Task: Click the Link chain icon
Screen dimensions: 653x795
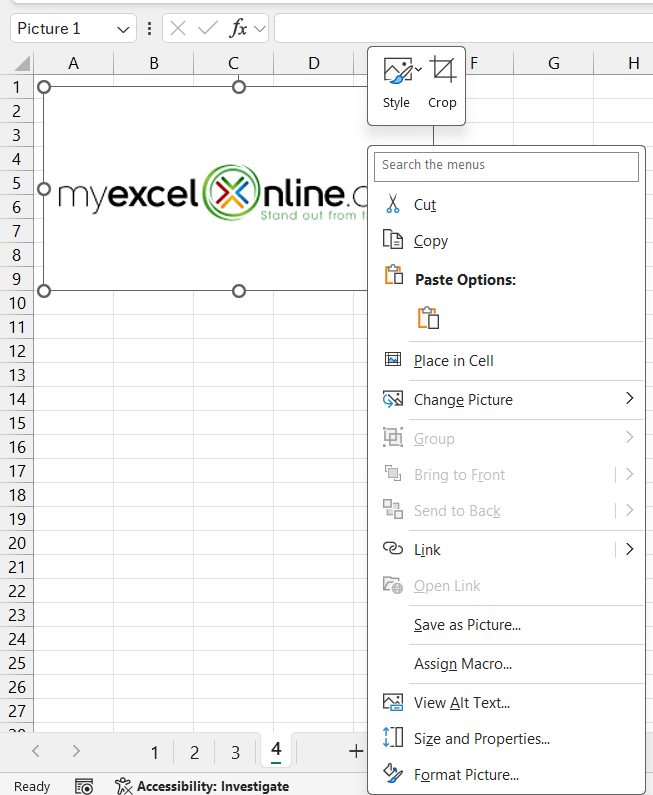Action: pyautogui.click(x=393, y=549)
